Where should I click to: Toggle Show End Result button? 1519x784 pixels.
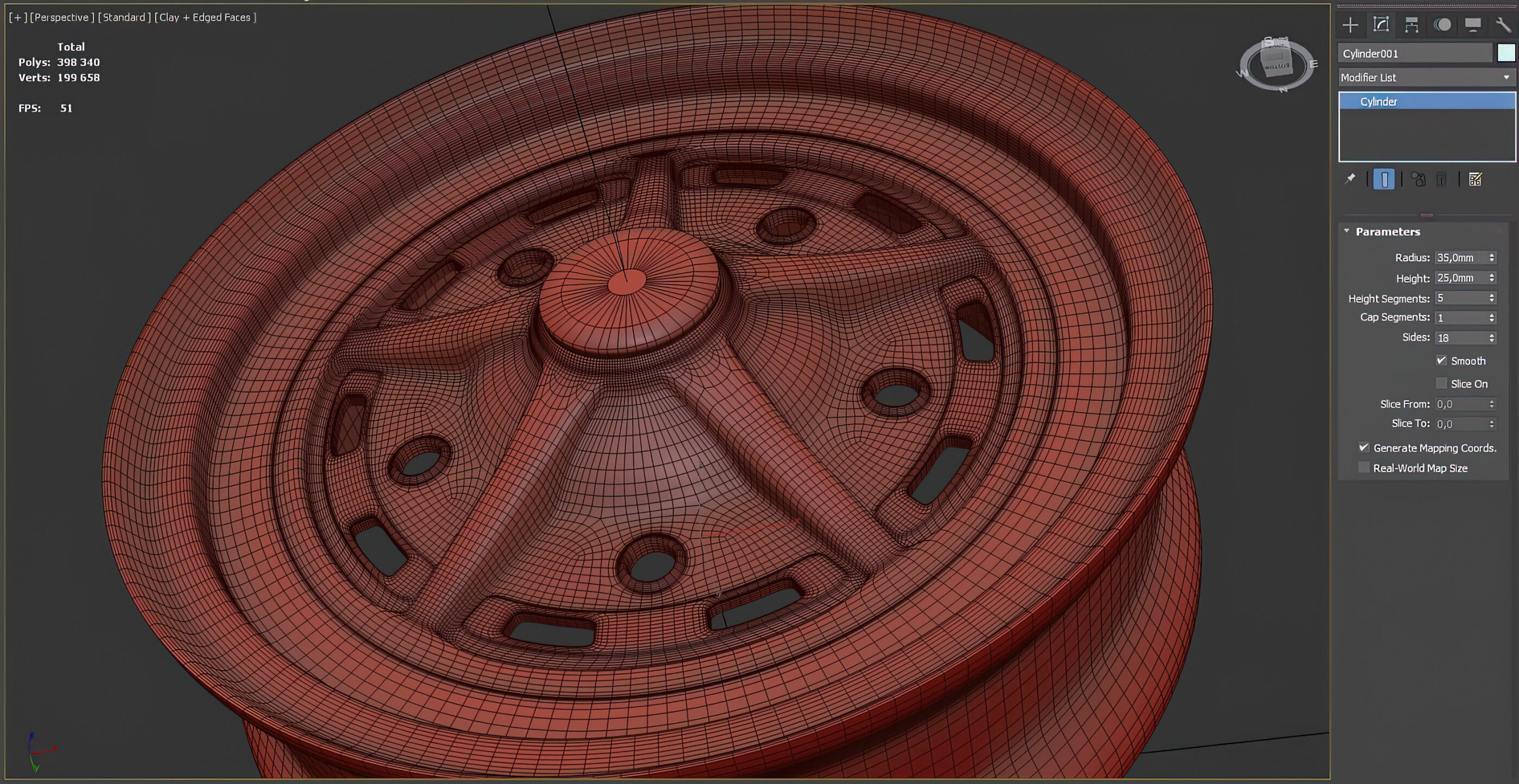tap(1383, 179)
